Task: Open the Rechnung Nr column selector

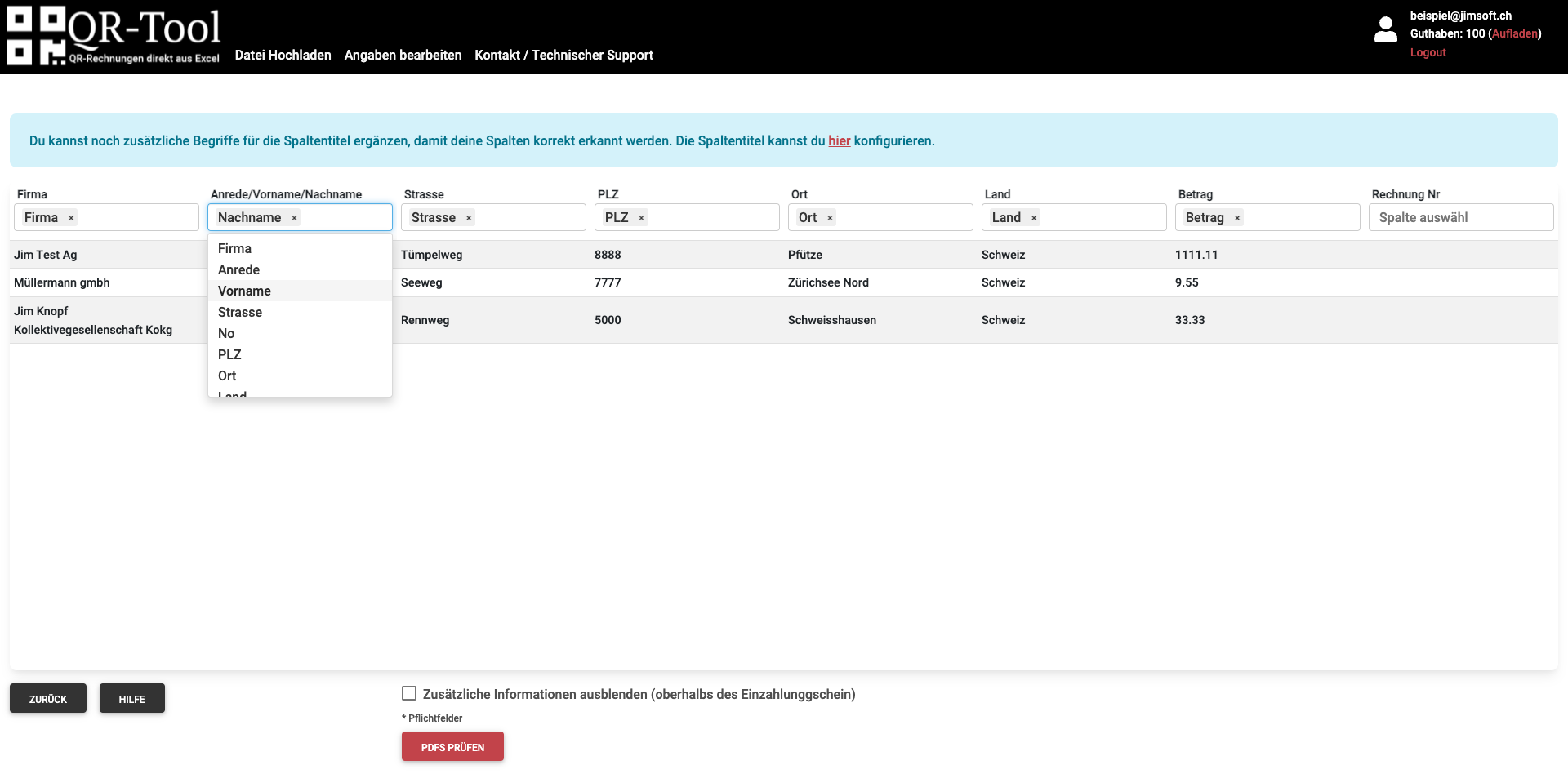Action: [x=1461, y=217]
